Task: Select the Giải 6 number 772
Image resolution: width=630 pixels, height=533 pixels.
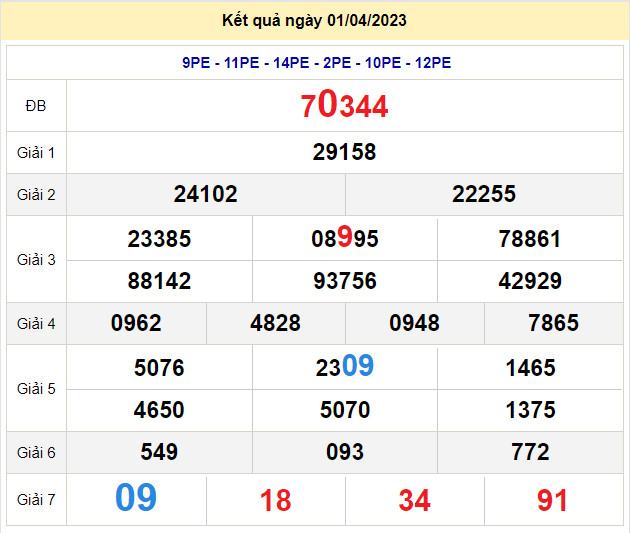Action: (530, 452)
